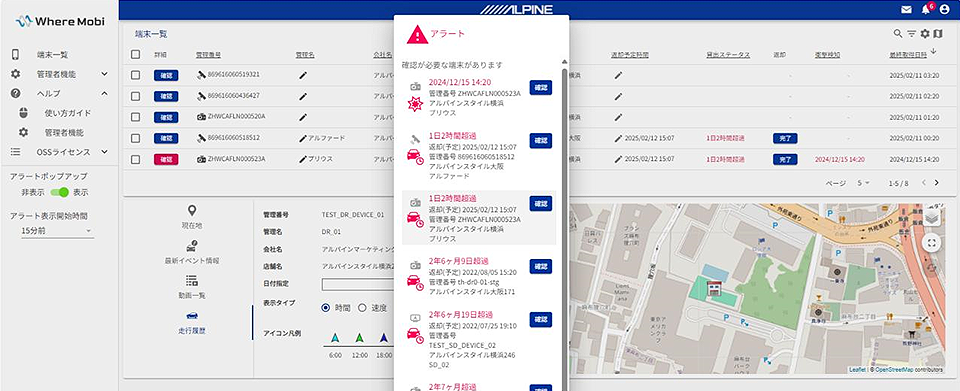The image size is (960, 391).
Task: Click 完了 in 2024/12/15 14:20 row
Action: pos(785,159)
